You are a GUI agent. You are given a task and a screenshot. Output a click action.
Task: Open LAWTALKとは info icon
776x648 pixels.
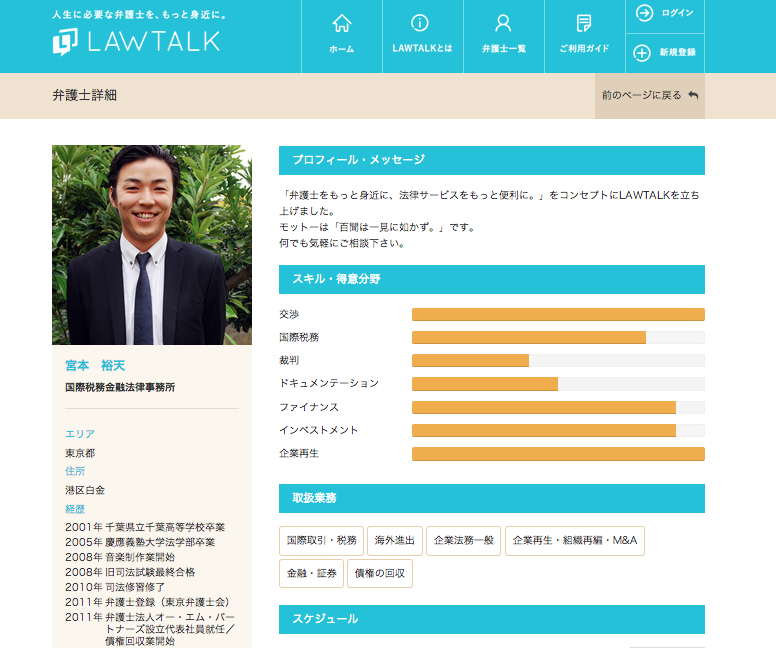pos(420,23)
